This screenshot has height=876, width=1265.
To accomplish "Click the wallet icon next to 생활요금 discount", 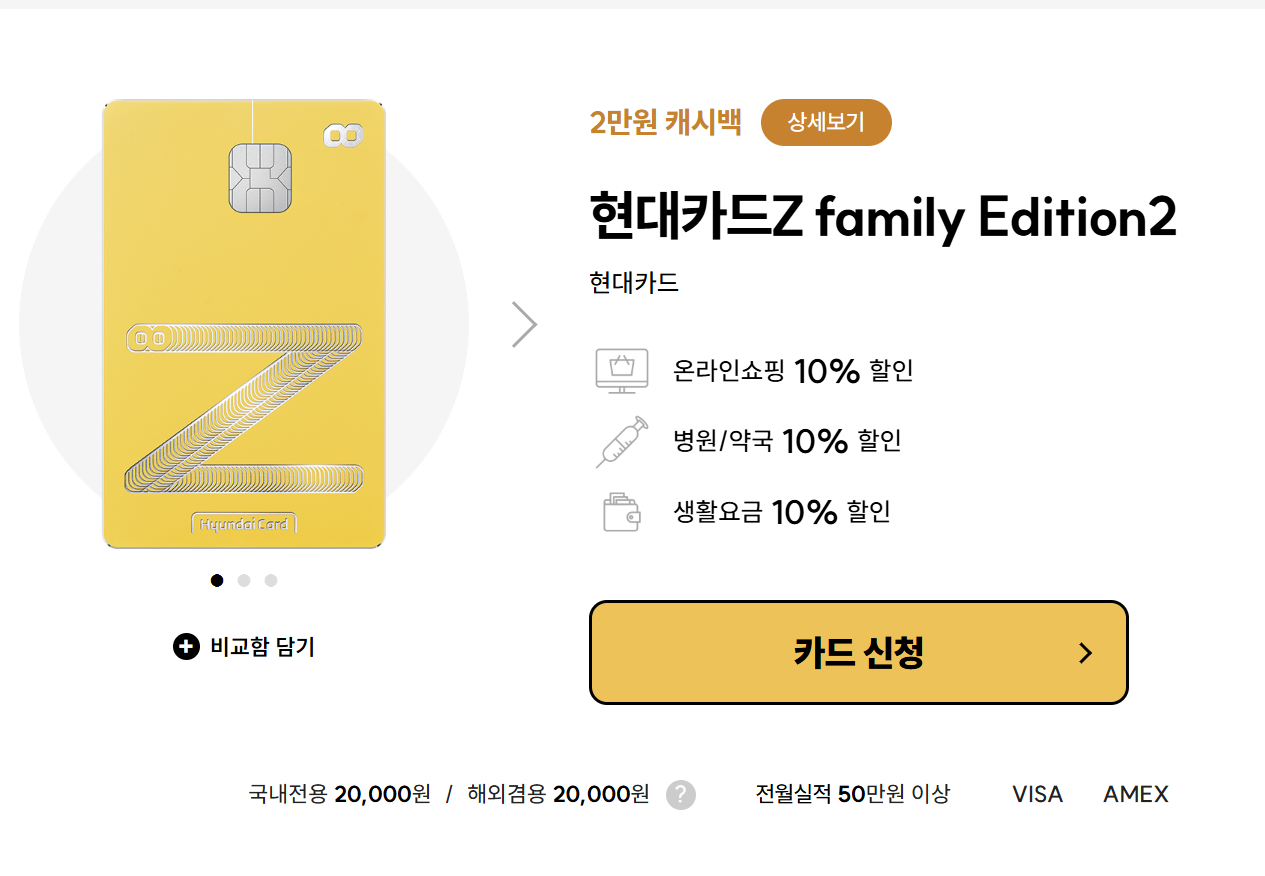I will click(621, 511).
